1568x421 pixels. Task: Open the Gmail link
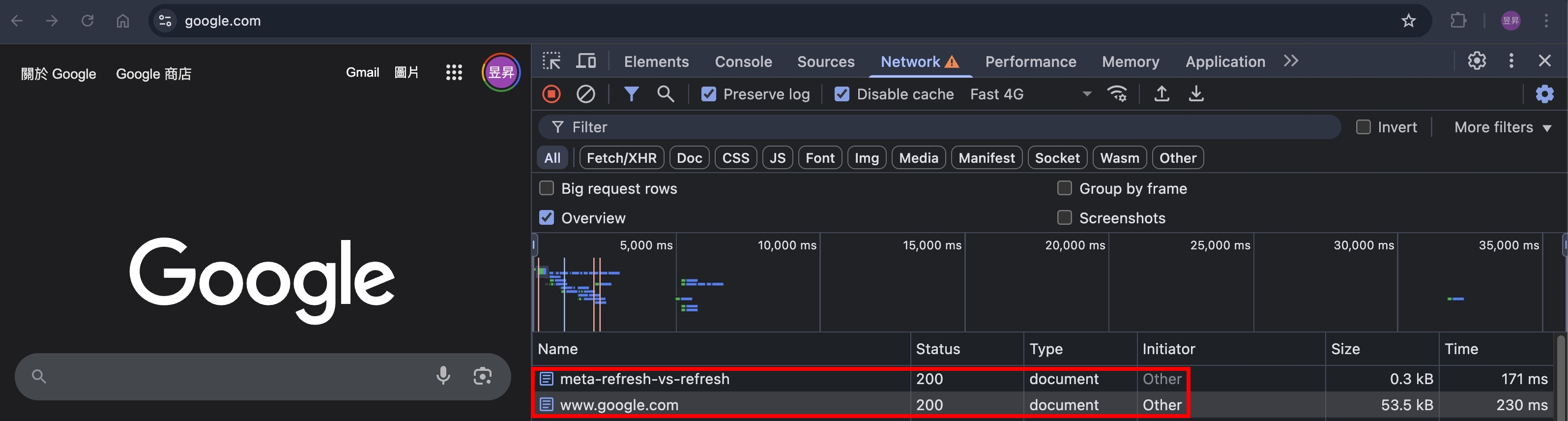tap(362, 72)
